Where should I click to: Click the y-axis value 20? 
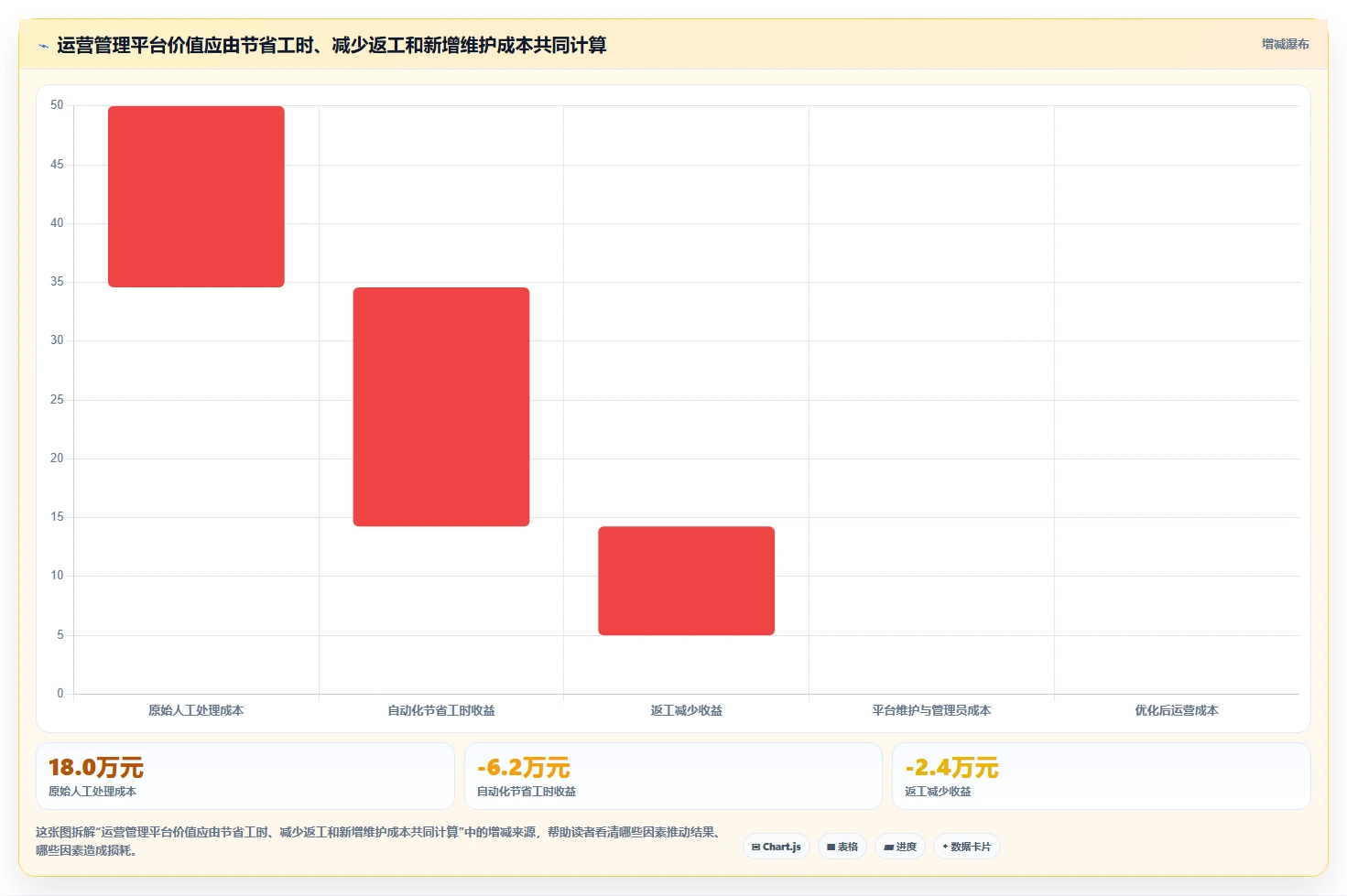point(57,459)
